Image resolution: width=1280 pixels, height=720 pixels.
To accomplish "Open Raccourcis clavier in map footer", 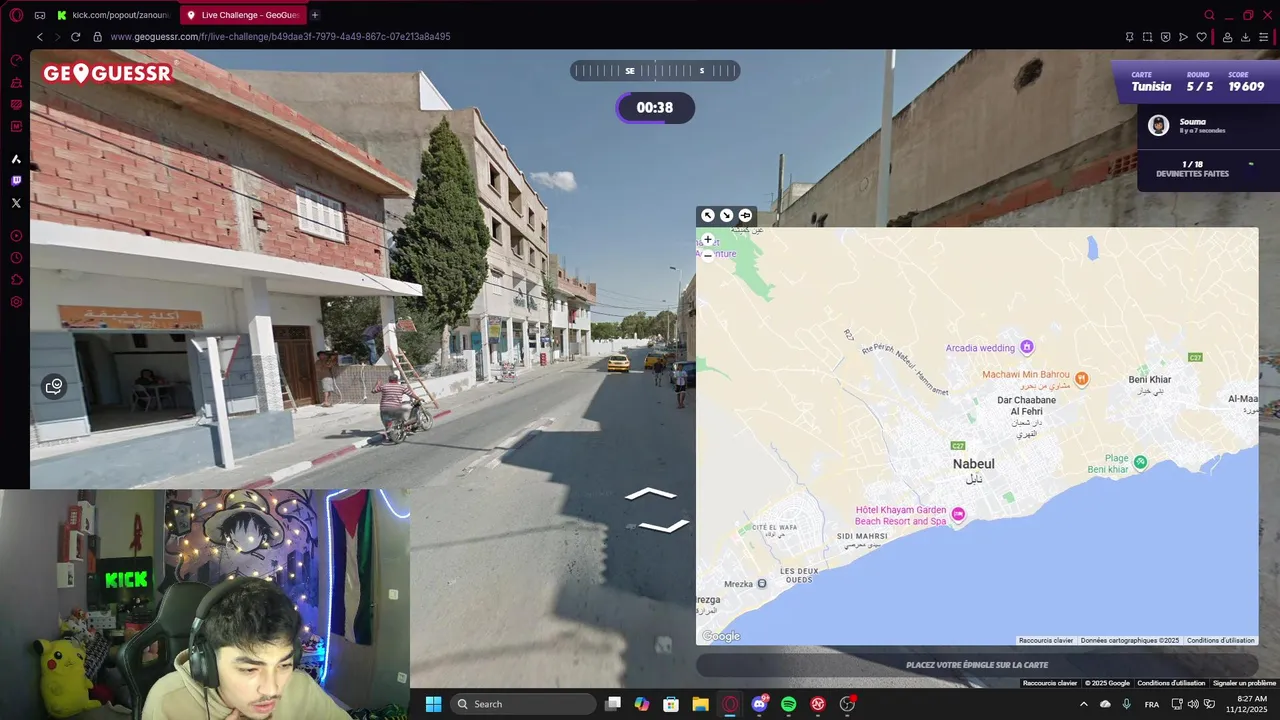I will (x=1046, y=640).
